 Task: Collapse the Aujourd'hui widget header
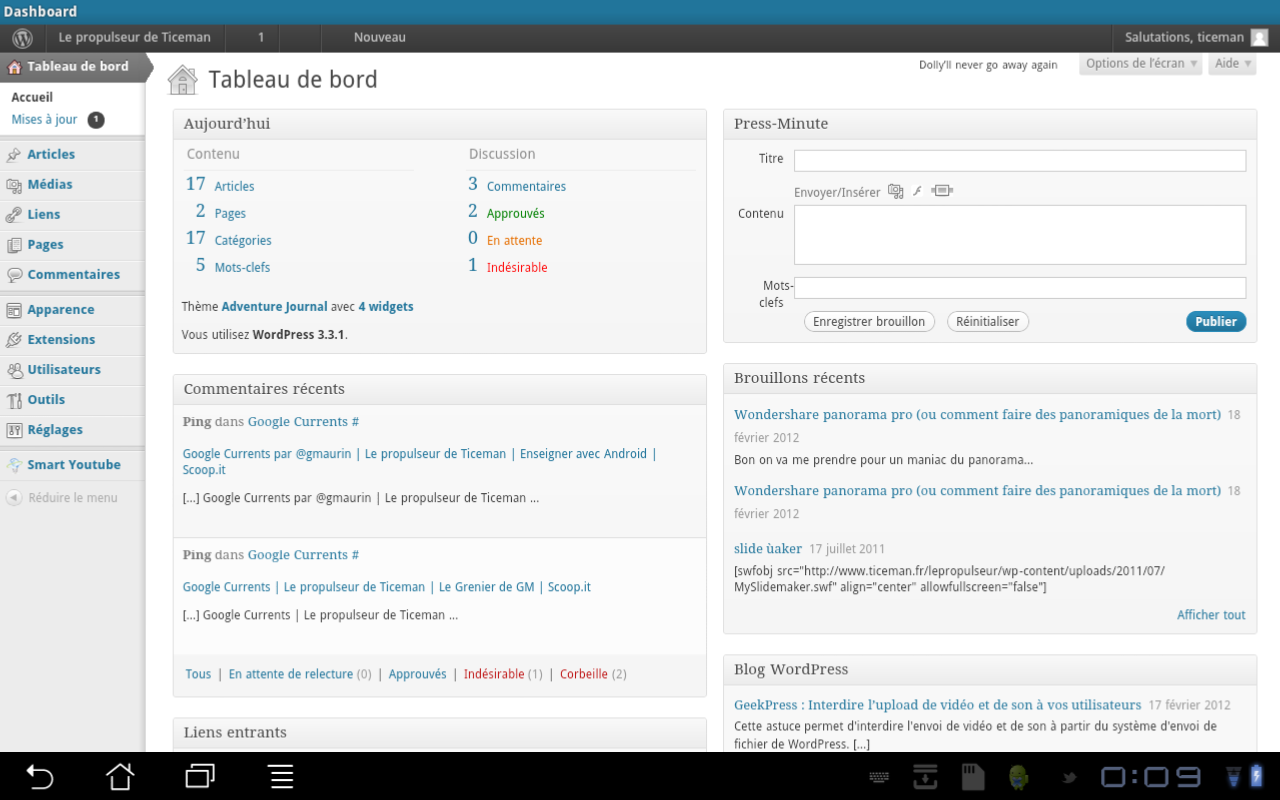point(440,124)
